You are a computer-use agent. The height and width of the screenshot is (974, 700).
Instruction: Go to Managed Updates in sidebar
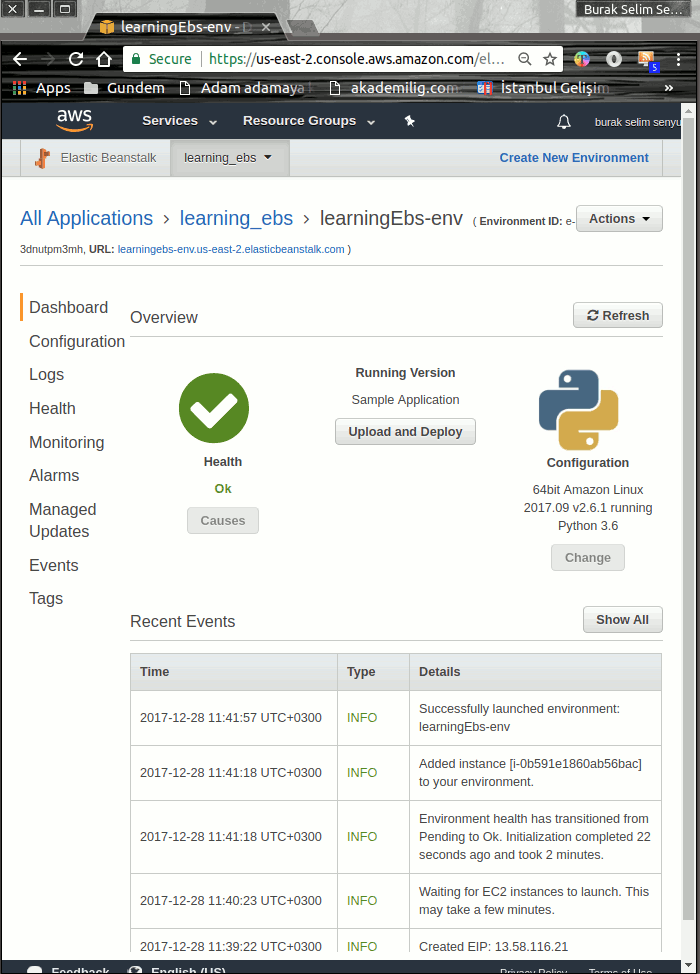(62, 520)
